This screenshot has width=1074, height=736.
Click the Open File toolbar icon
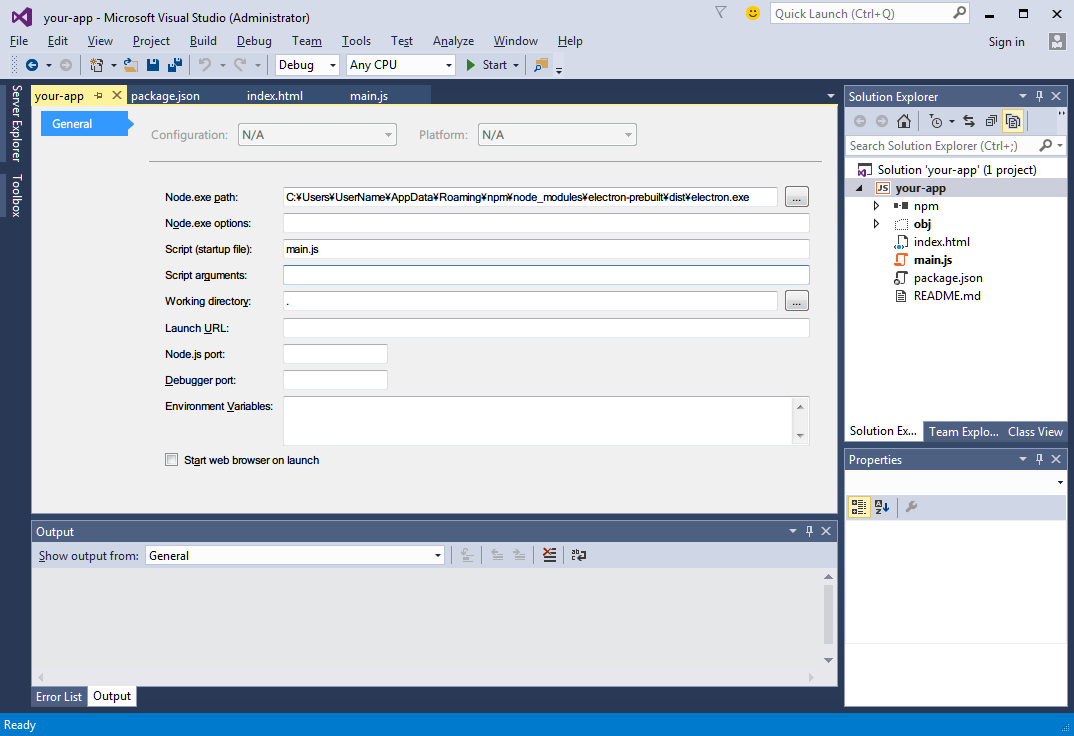click(130, 65)
